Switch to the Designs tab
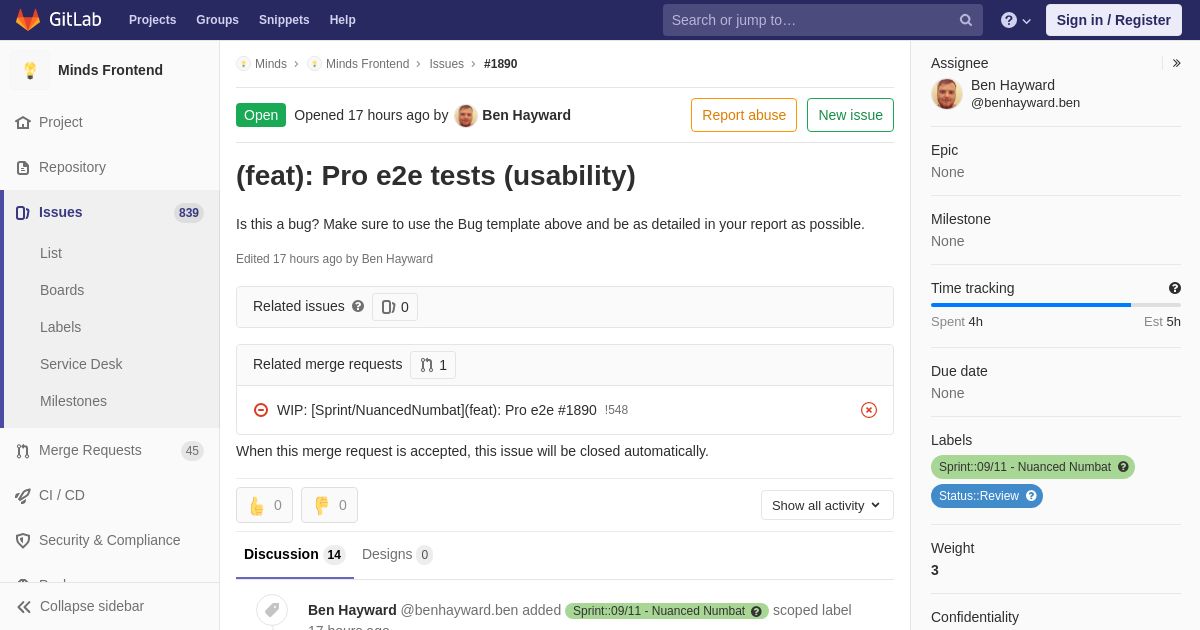 396,554
